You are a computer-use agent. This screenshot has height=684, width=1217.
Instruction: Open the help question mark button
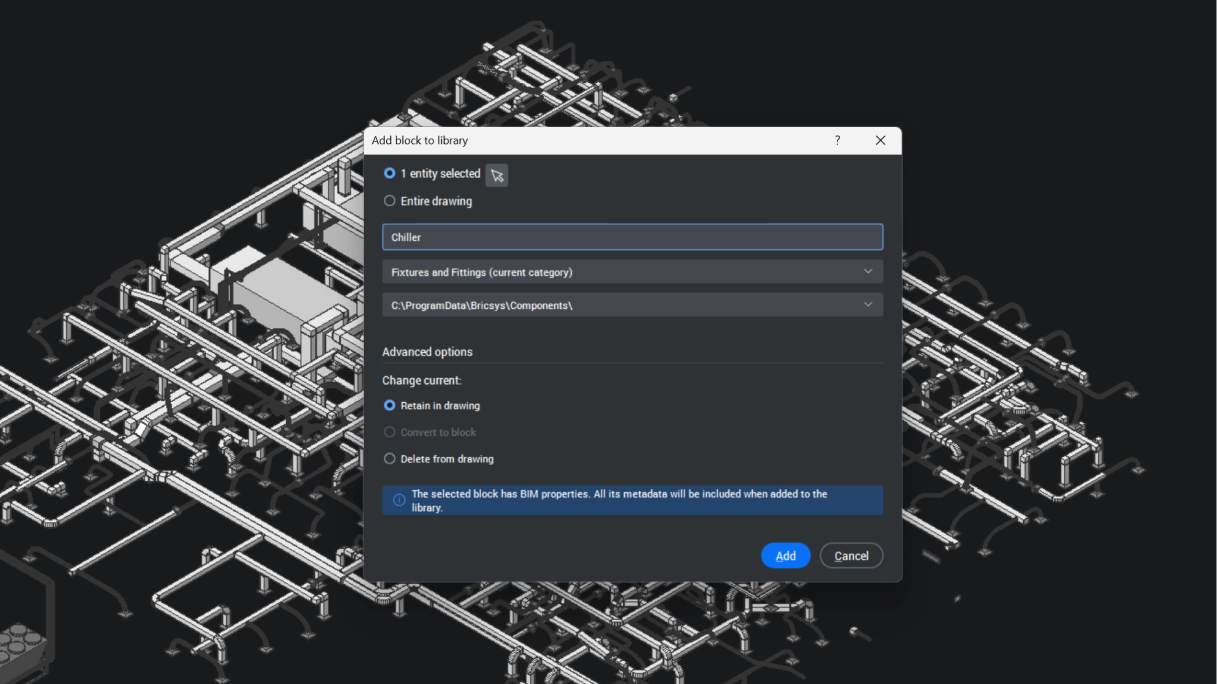click(838, 140)
